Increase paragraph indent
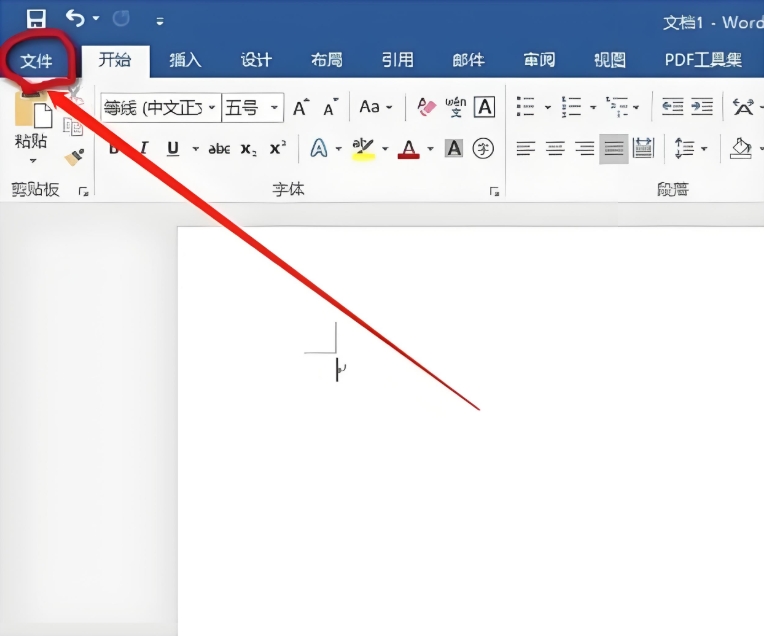The image size is (764, 636). (x=702, y=106)
